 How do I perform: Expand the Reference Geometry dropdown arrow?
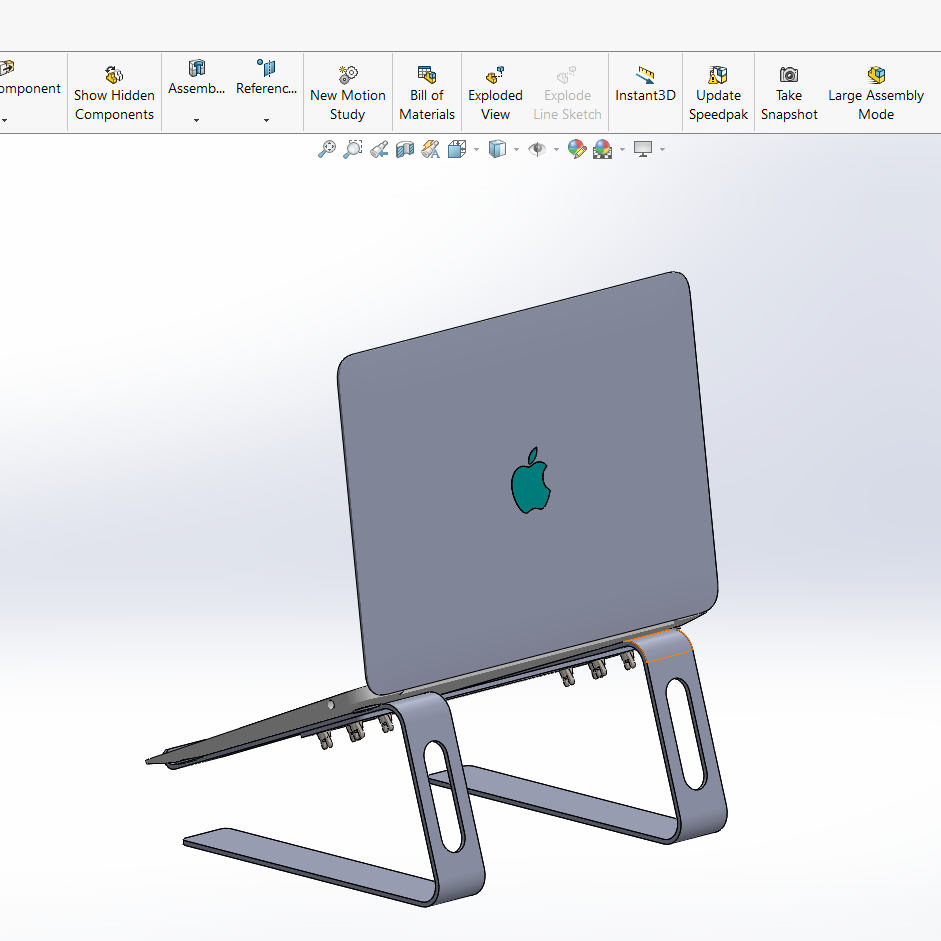(266, 120)
